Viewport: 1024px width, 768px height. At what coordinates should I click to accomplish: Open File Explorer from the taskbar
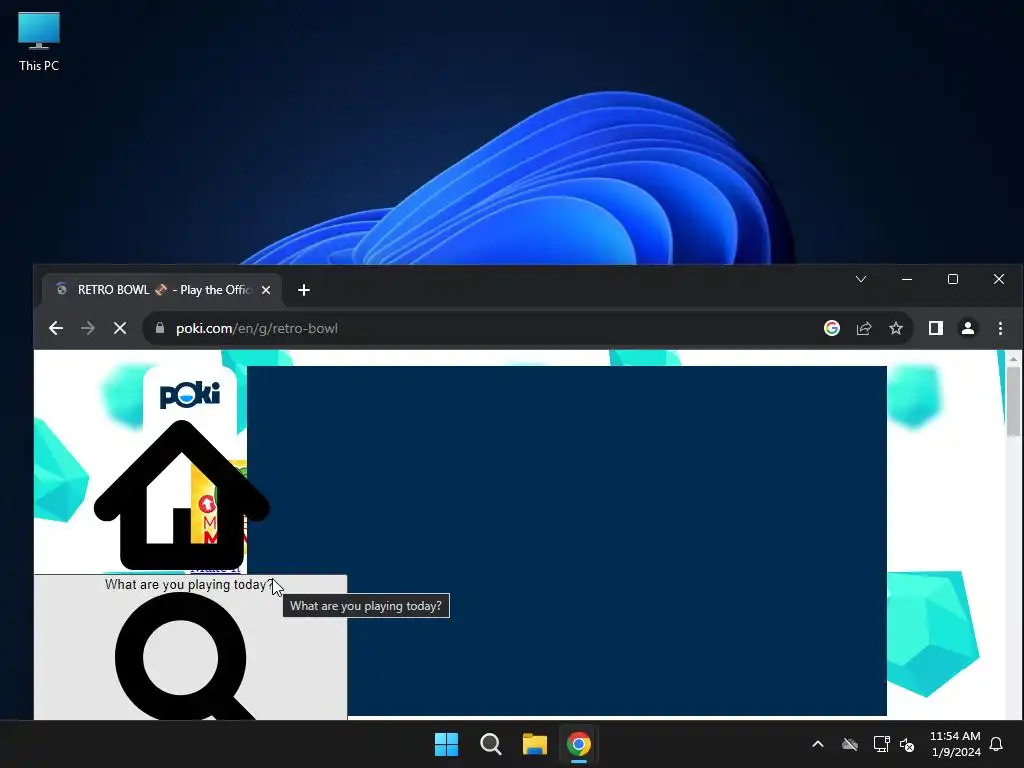[x=534, y=744]
